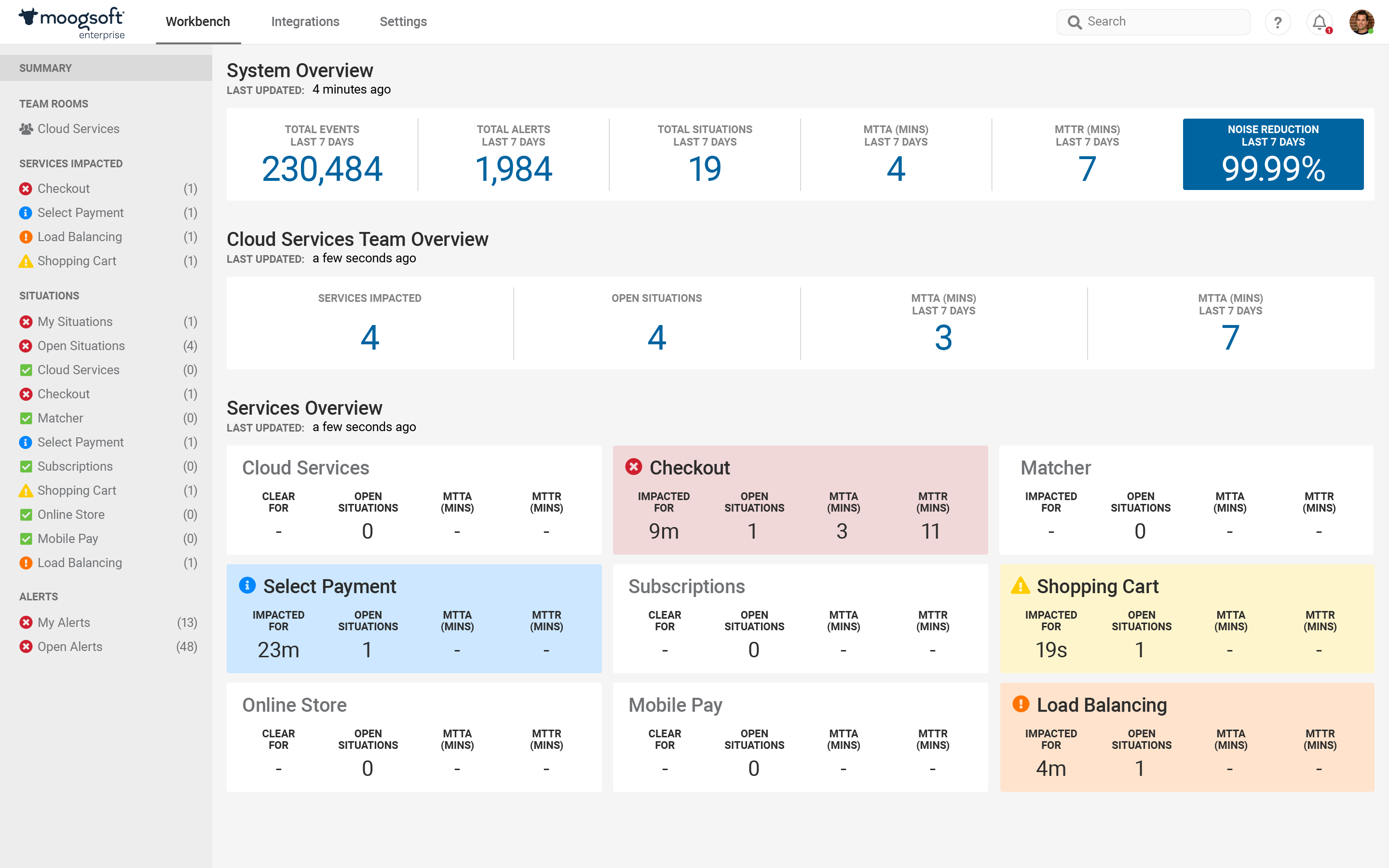The width and height of the screenshot is (1389, 868).
Task: Click the orange alert icon on Load Balancing card
Action: pos(1021,704)
